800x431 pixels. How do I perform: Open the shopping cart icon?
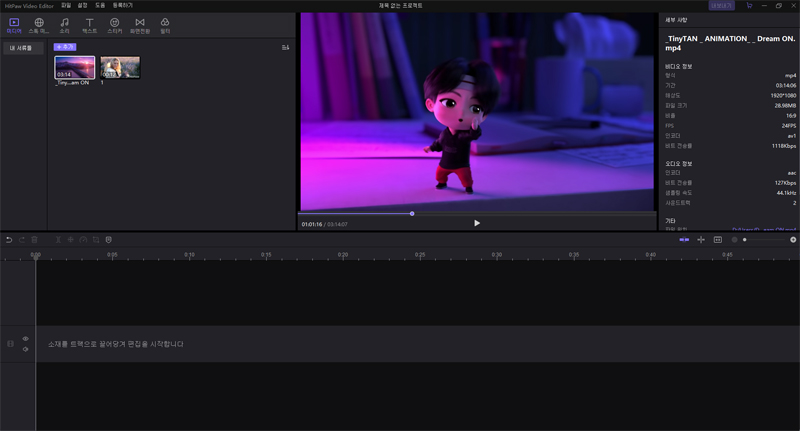pos(749,6)
